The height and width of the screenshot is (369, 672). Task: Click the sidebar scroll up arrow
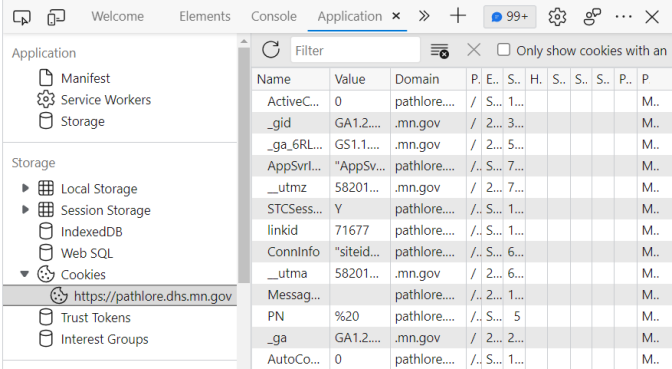coord(244,42)
